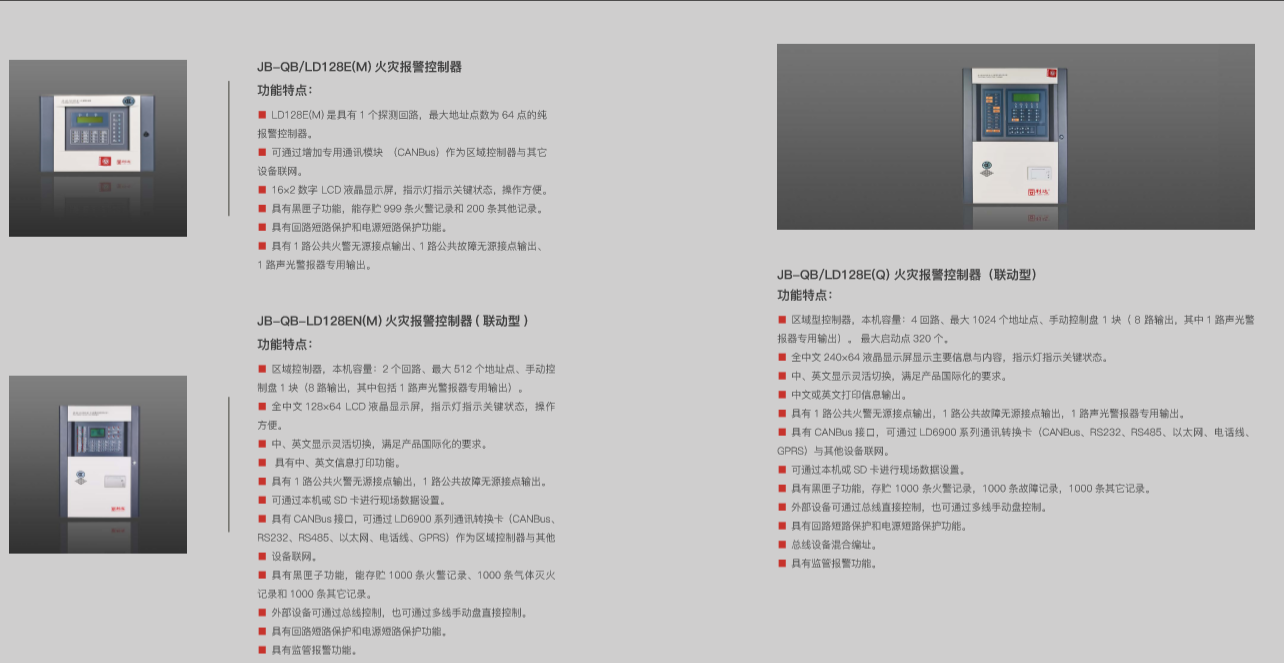Click the red bullet before 16×2 数字 LCD 液晶显示屏
1284x663 pixels.
point(262,189)
